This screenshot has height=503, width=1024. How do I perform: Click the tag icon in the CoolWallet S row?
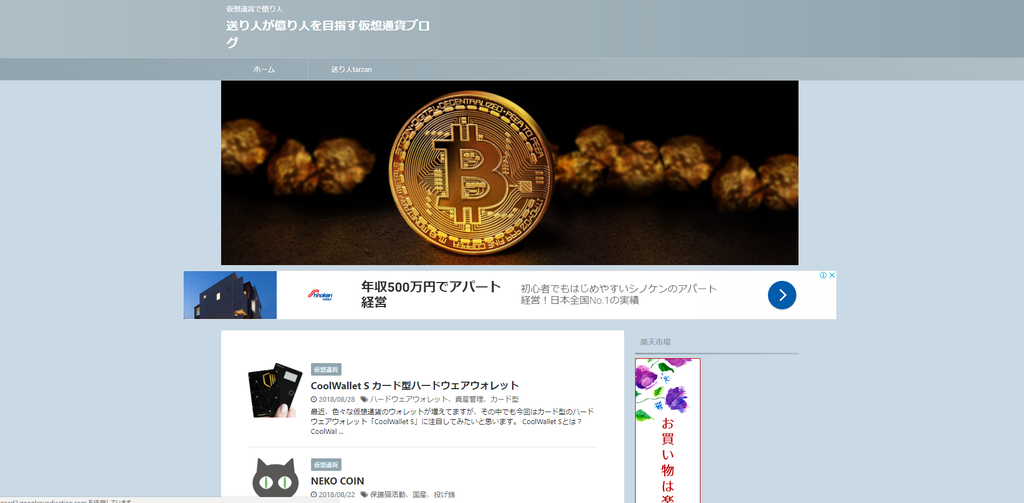point(364,399)
